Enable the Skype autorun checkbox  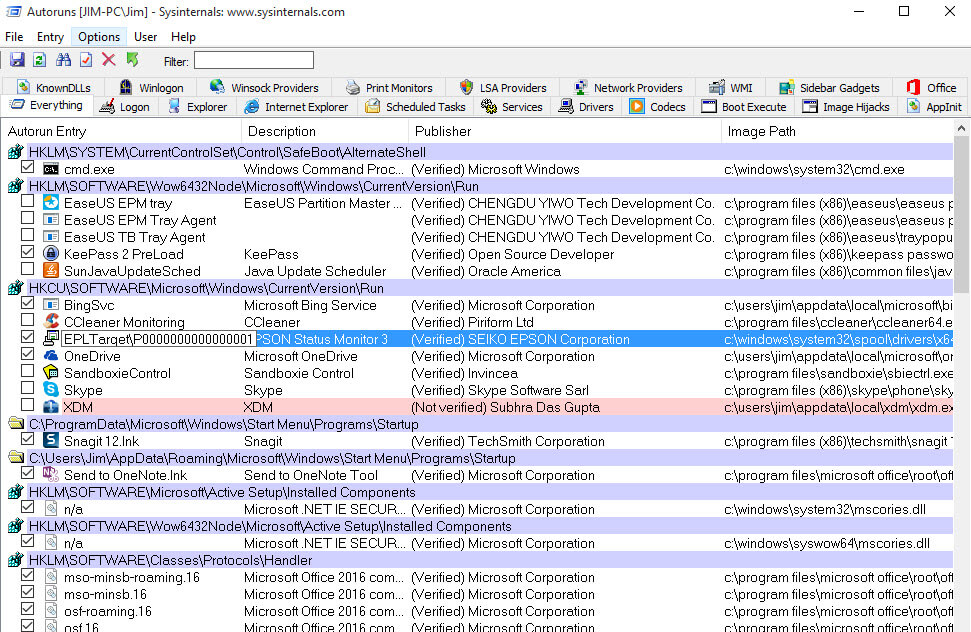(x=27, y=387)
